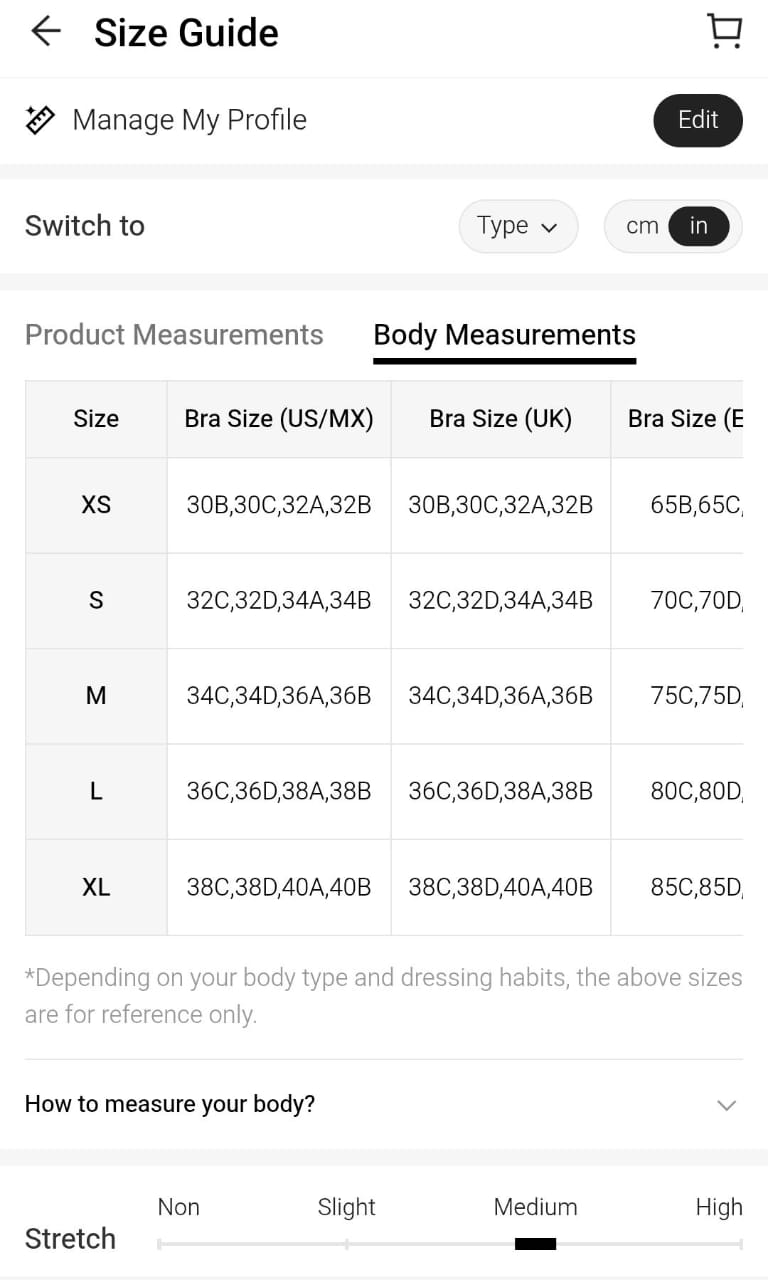Image resolution: width=768 pixels, height=1280 pixels.
Task: Switch units to cm
Action: [642, 226]
